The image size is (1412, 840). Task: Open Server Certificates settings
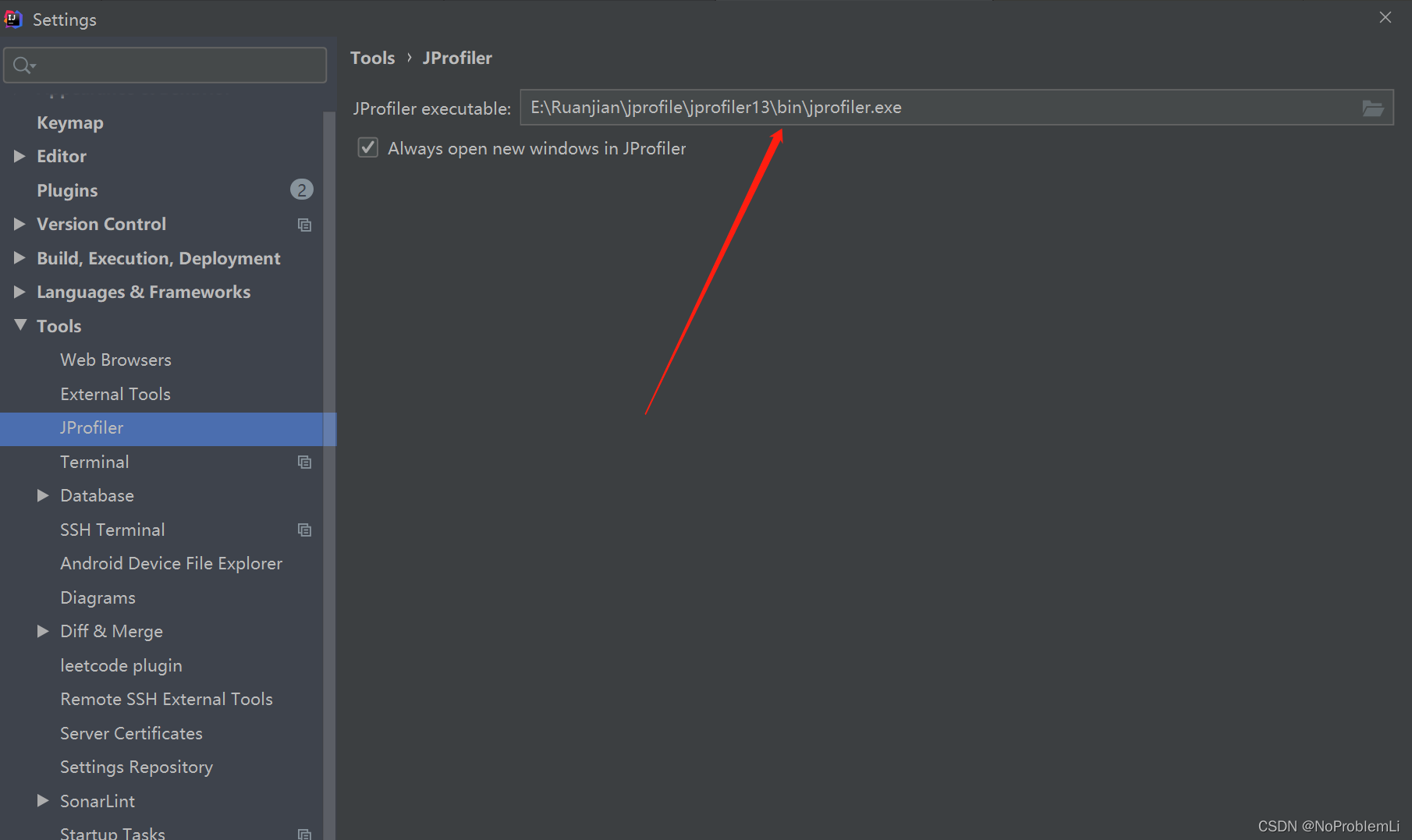131,733
